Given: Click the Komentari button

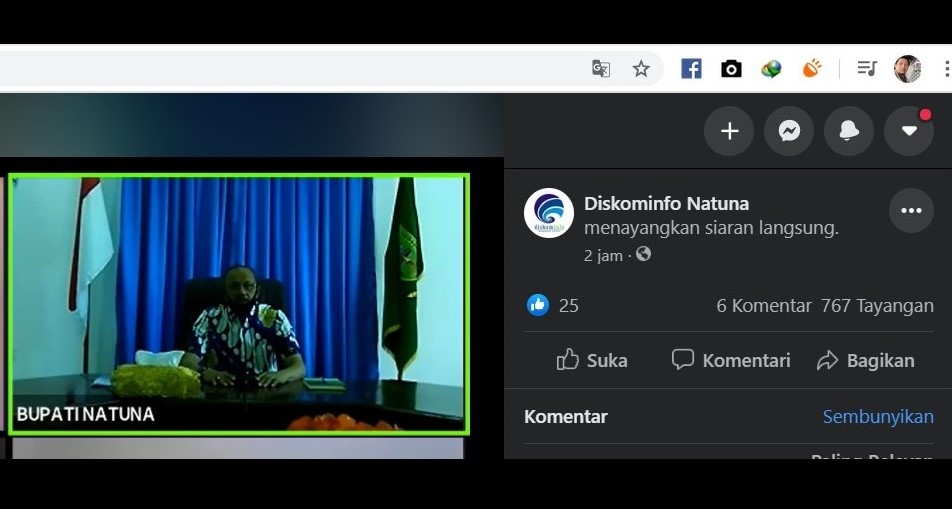Looking at the screenshot, I should tap(731, 360).
